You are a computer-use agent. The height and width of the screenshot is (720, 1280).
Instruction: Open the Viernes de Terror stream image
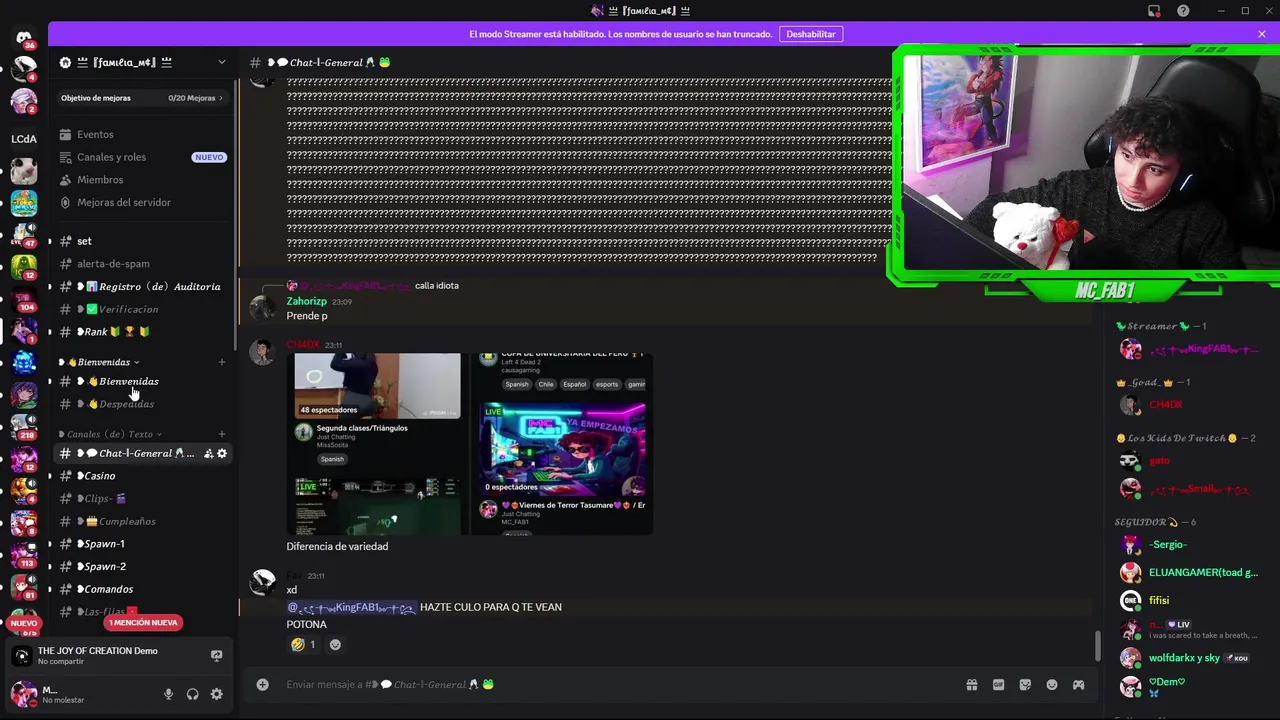(562, 444)
